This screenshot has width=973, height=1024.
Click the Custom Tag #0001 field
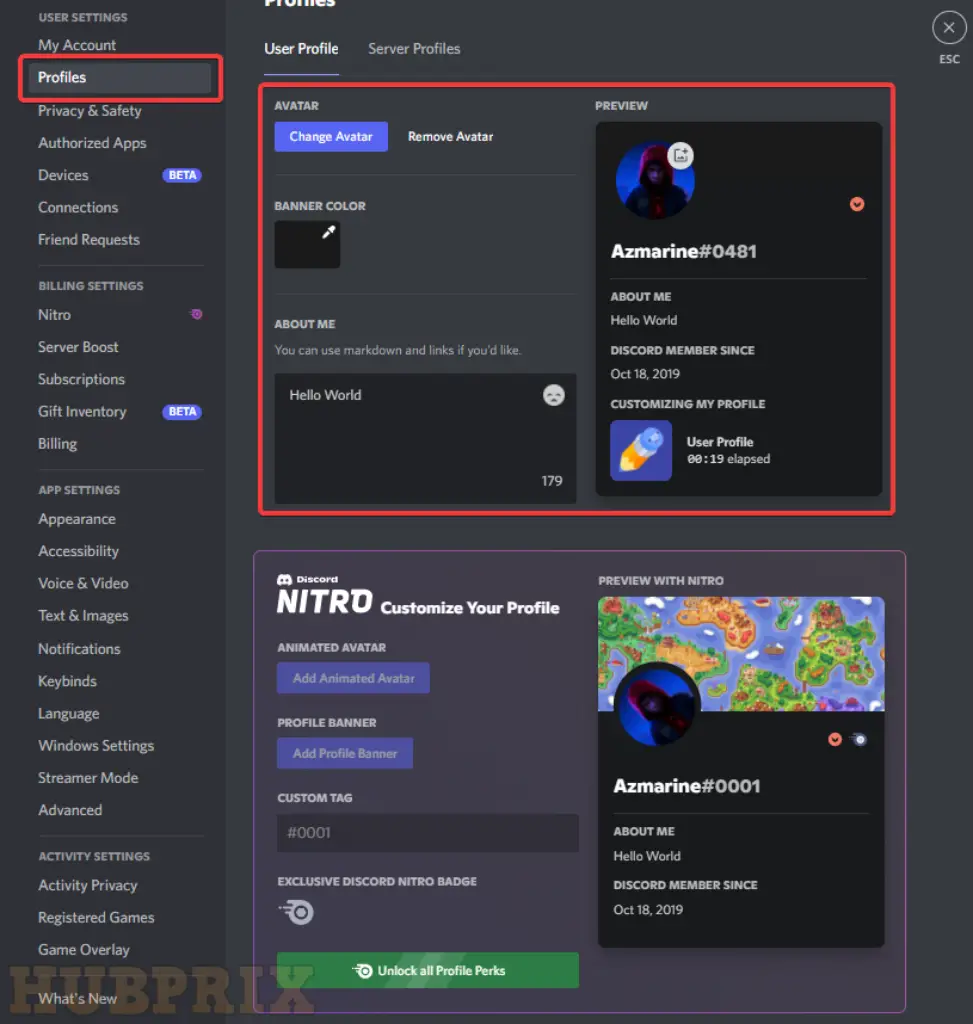(x=428, y=833)
